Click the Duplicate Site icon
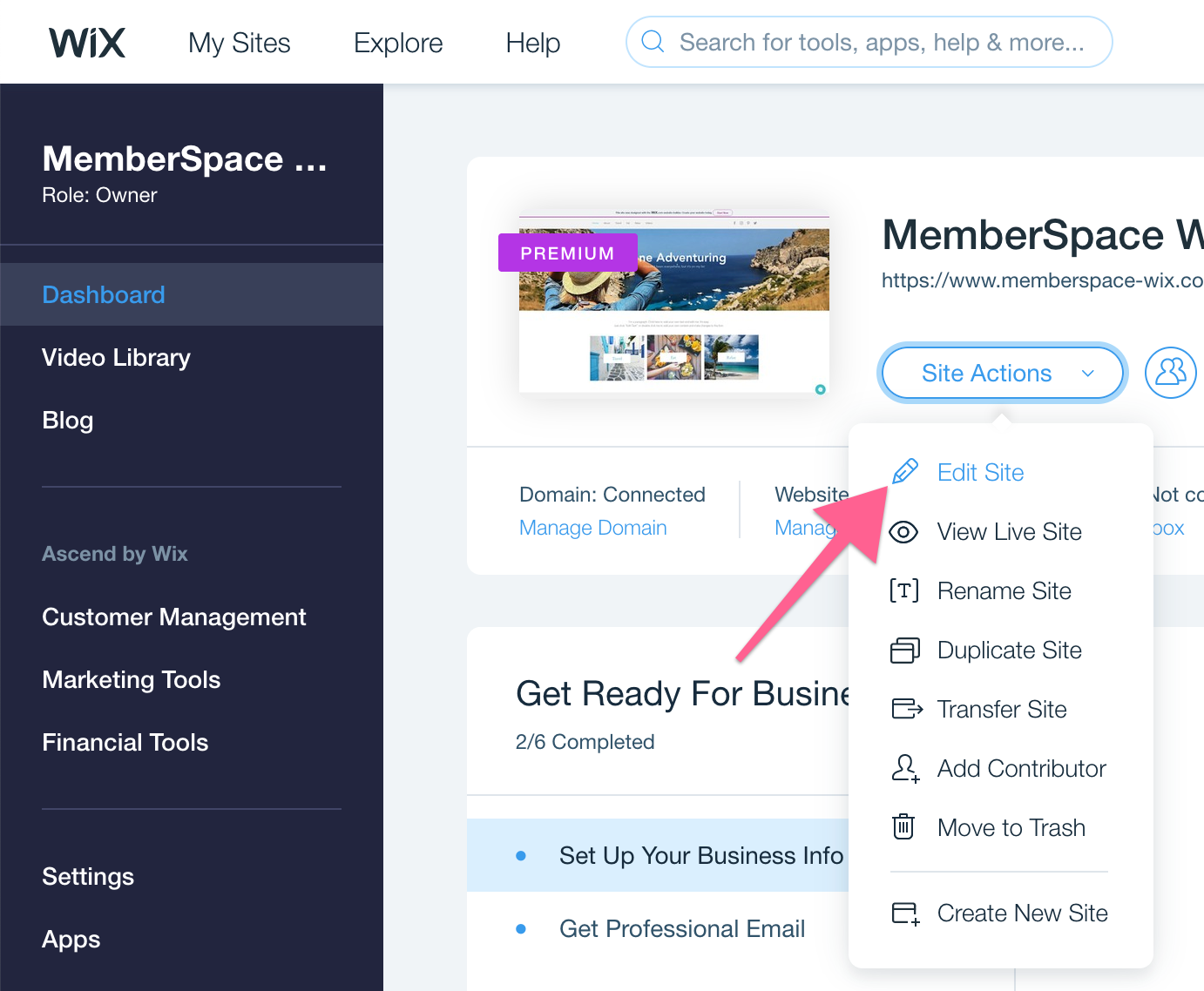This screenshot has height=991, width=1204. [904, 651]
